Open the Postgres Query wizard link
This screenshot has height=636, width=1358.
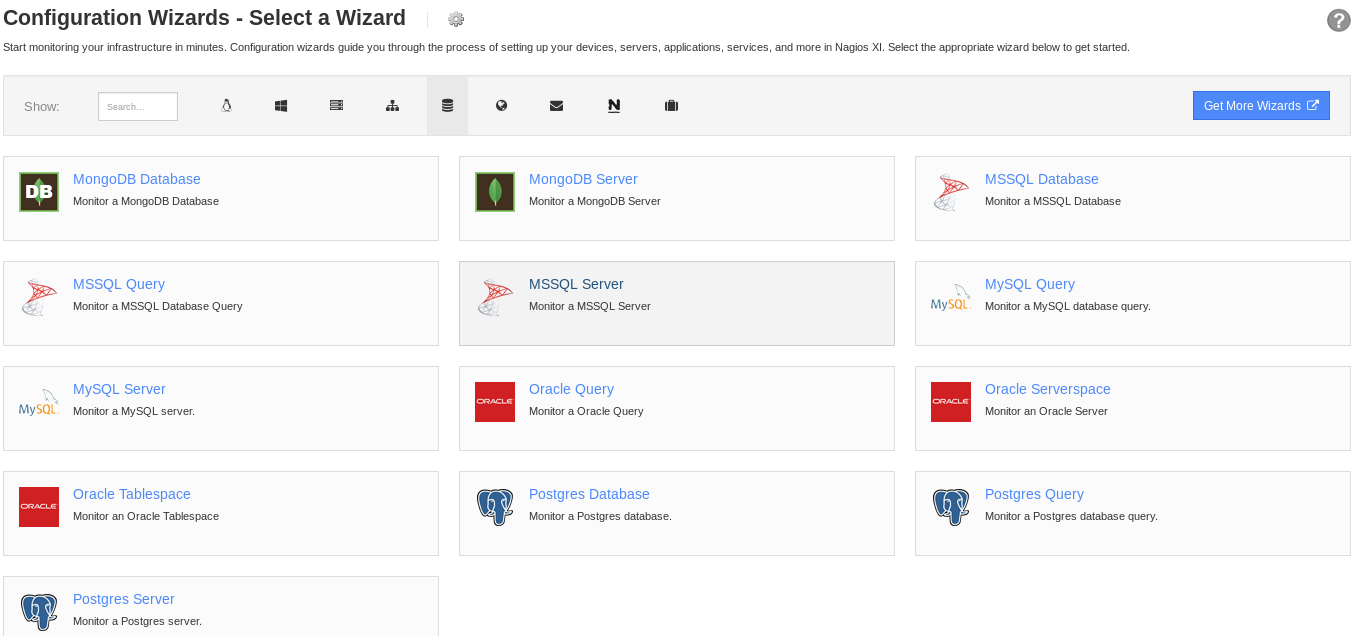click(1034, 494)
